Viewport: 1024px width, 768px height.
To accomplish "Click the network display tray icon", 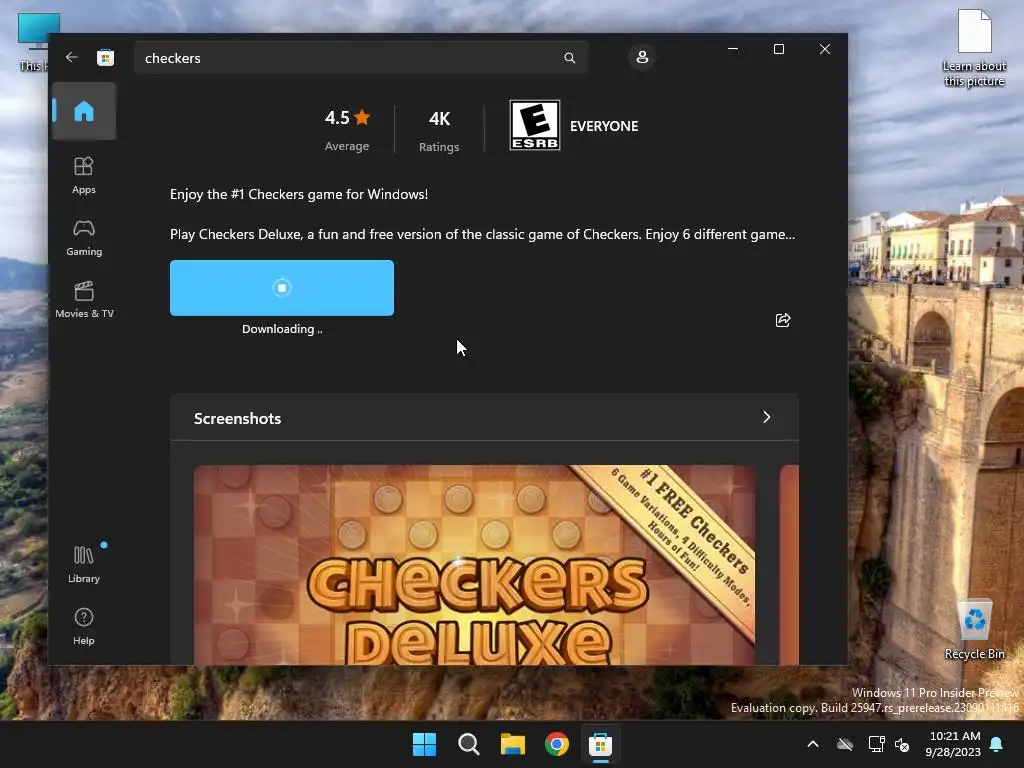I will [x=876, y=744].
